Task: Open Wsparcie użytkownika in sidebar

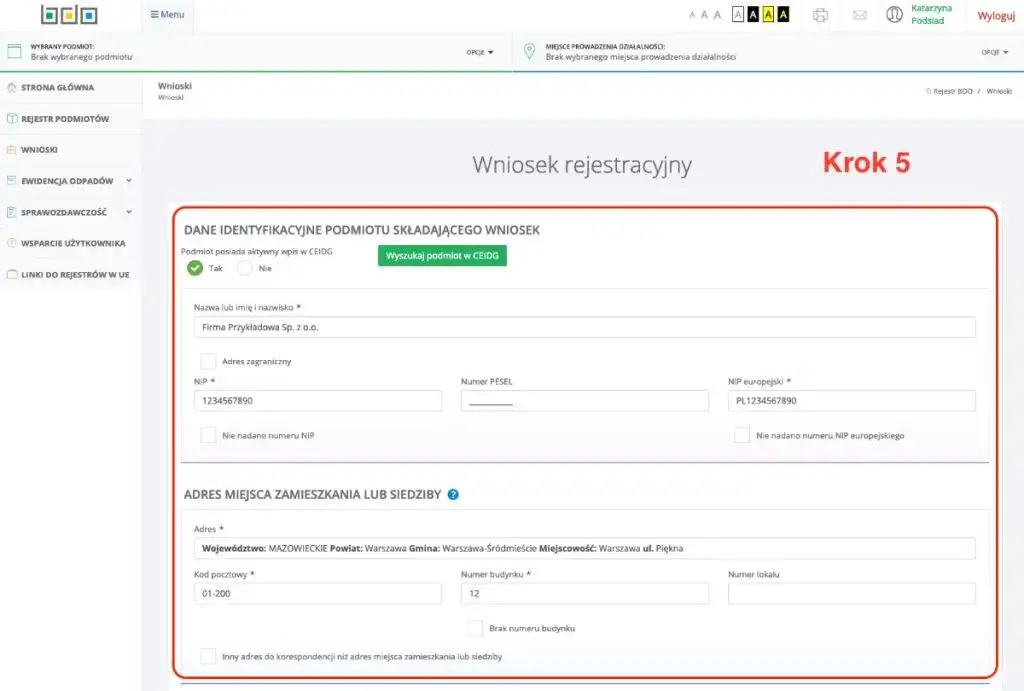Action: (x=71, y=243)
